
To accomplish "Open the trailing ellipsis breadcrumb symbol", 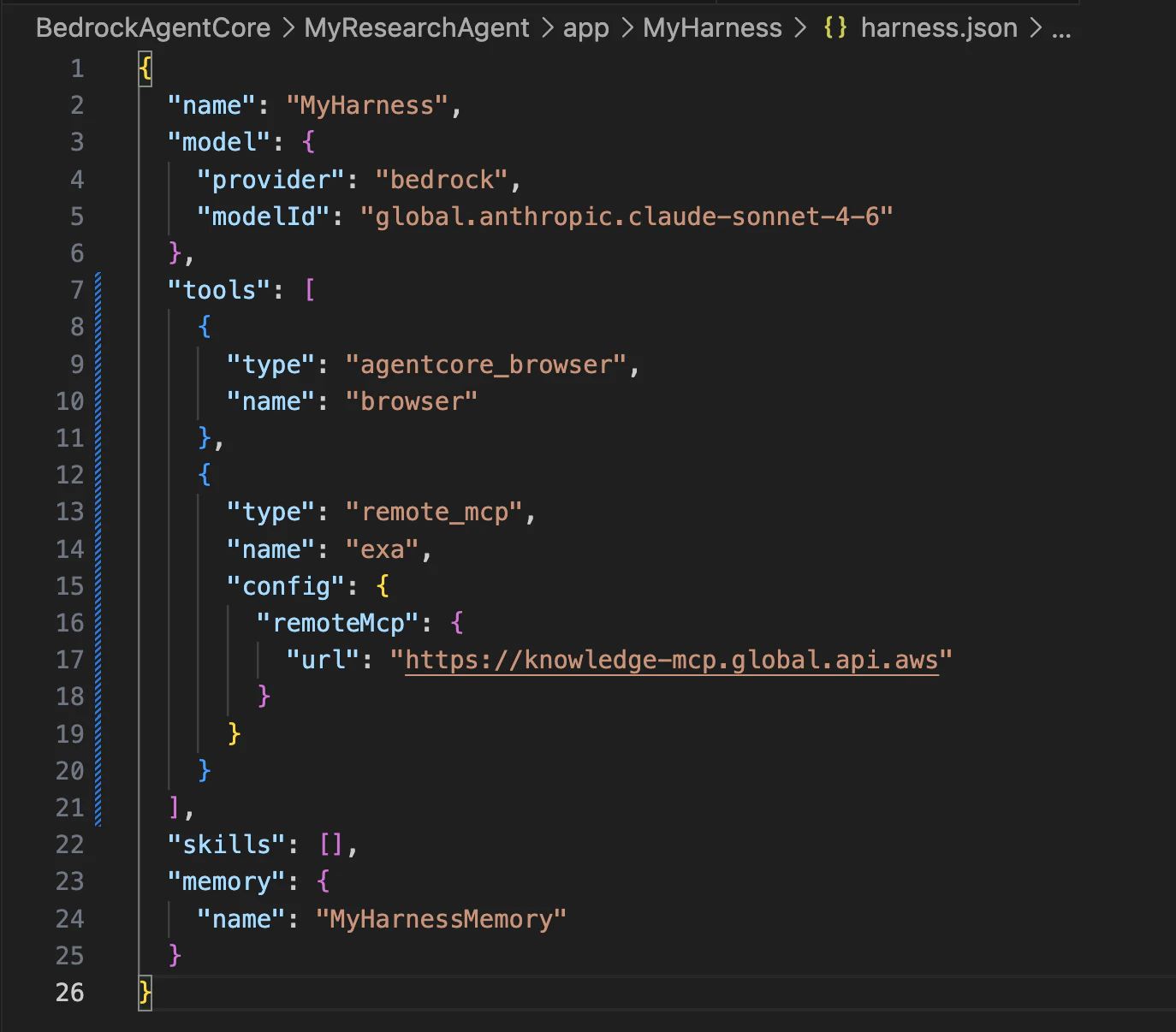I will click(x=1061, y=33).
